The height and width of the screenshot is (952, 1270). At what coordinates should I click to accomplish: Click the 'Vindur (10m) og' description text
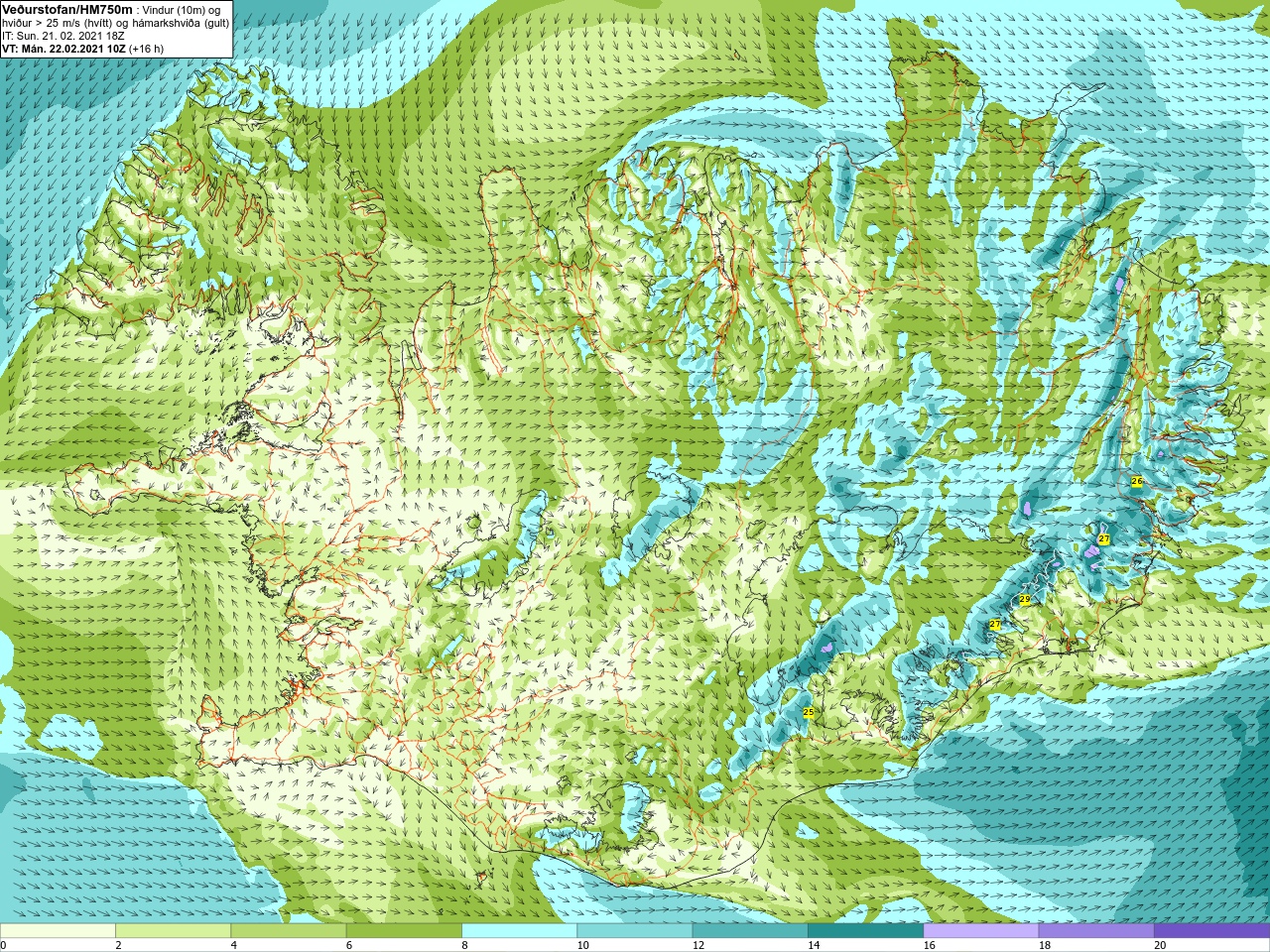[181, 9]
